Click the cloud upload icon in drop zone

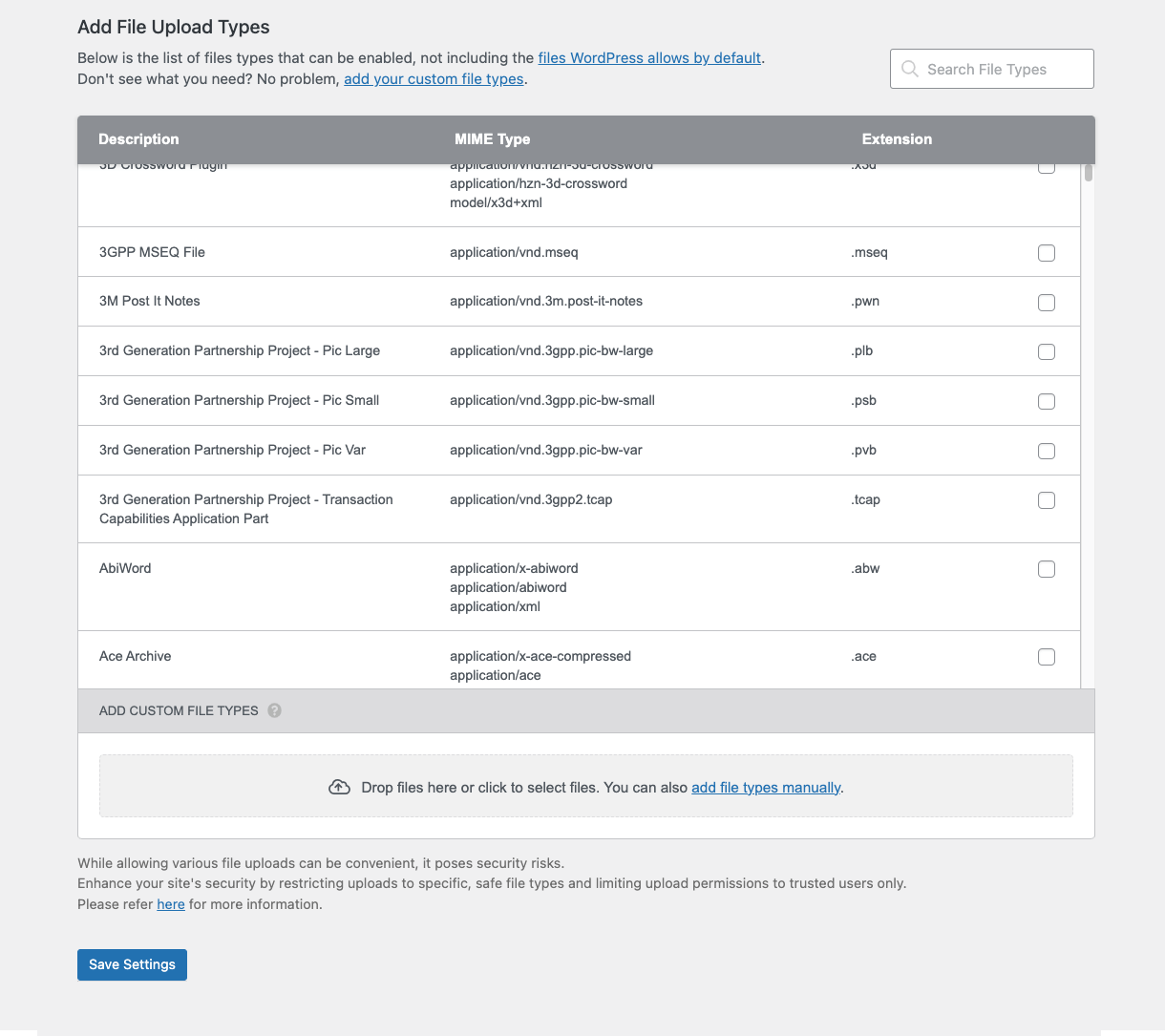pyautogui.click(x=339, y=788)
